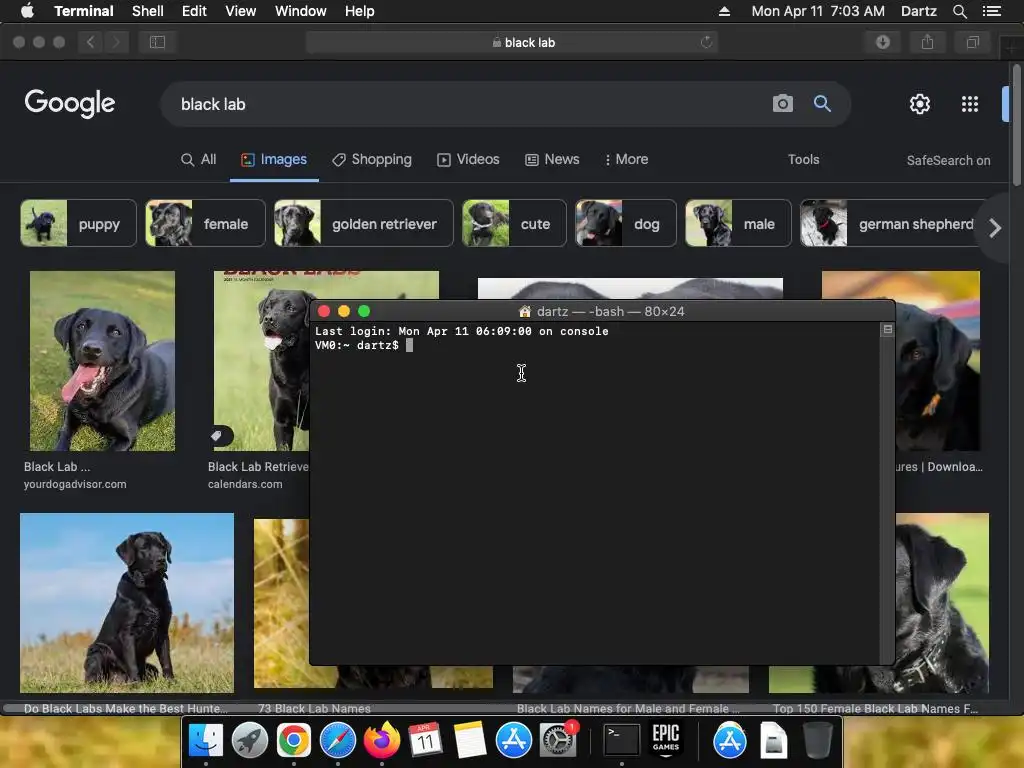This screenshot has width=1024, height=768.
Task: Click the yourdogadvisor.com source link
Action: 75,485
